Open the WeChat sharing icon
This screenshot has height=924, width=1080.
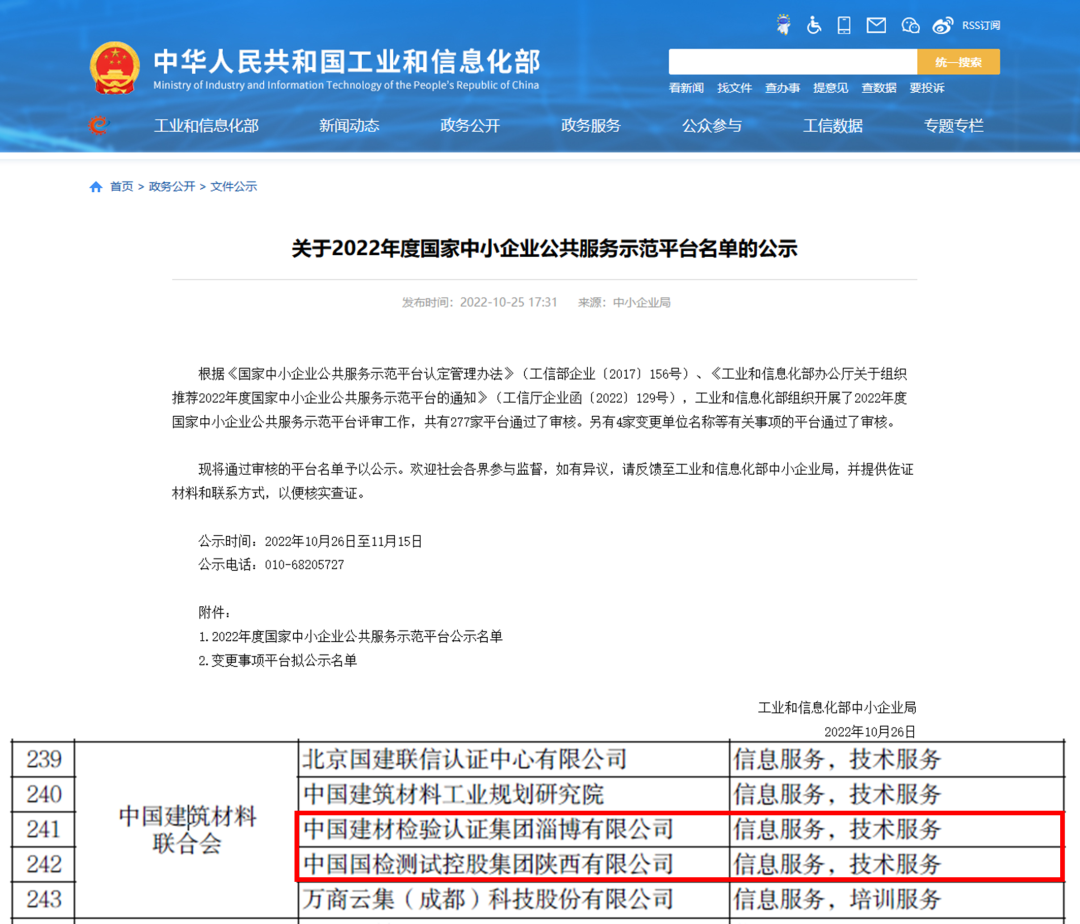click(910, 25)
